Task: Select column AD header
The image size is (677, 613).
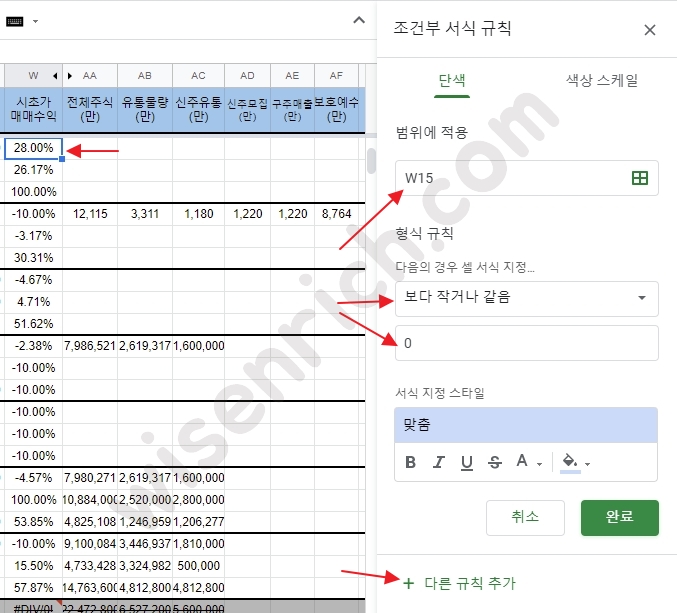Action: (247, 76)
